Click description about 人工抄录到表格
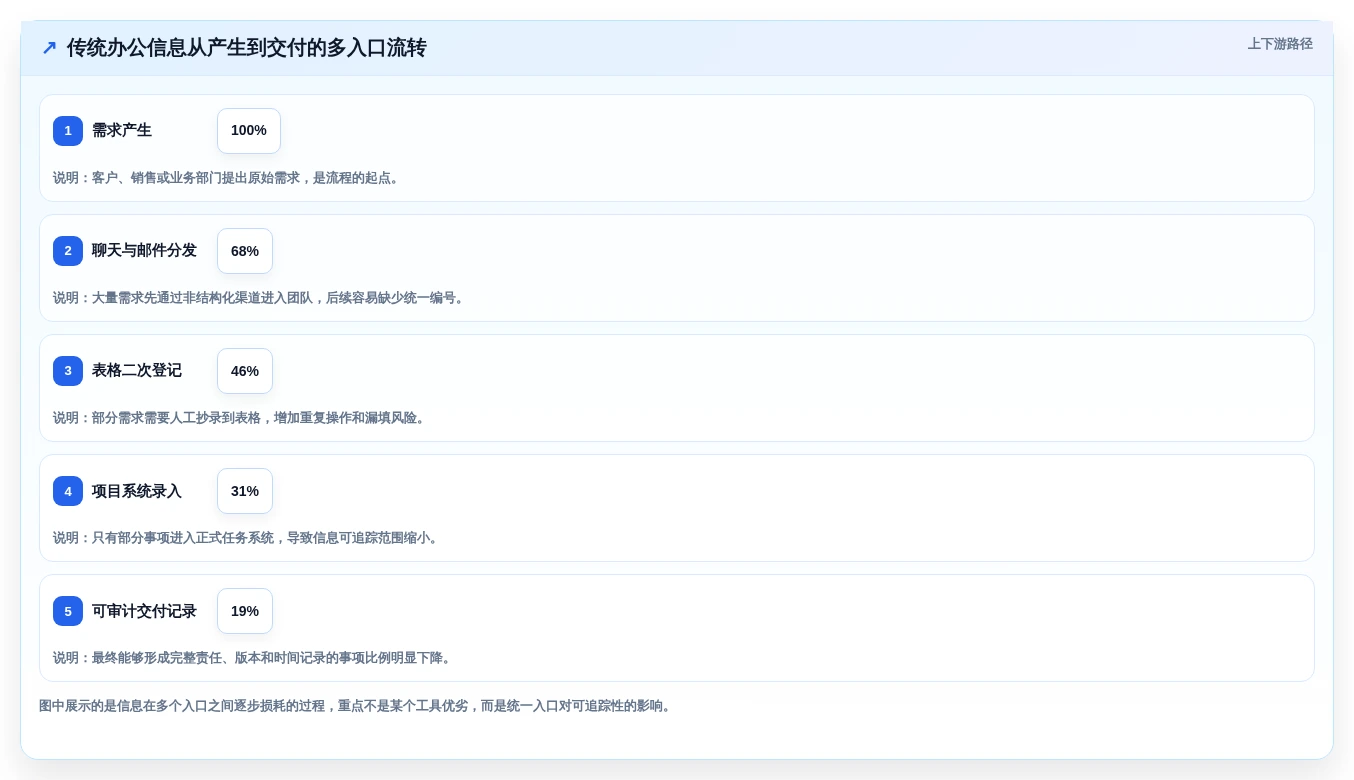 [x=241, y=418]
